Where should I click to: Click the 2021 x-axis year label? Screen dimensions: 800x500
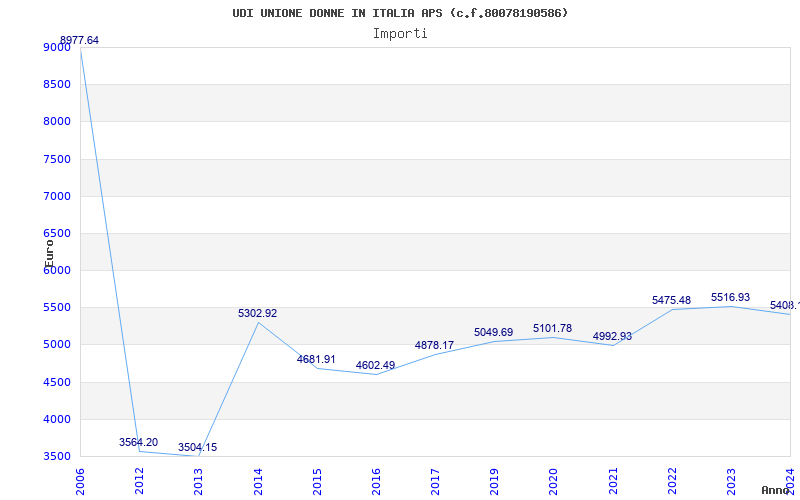tap(613, 482)
